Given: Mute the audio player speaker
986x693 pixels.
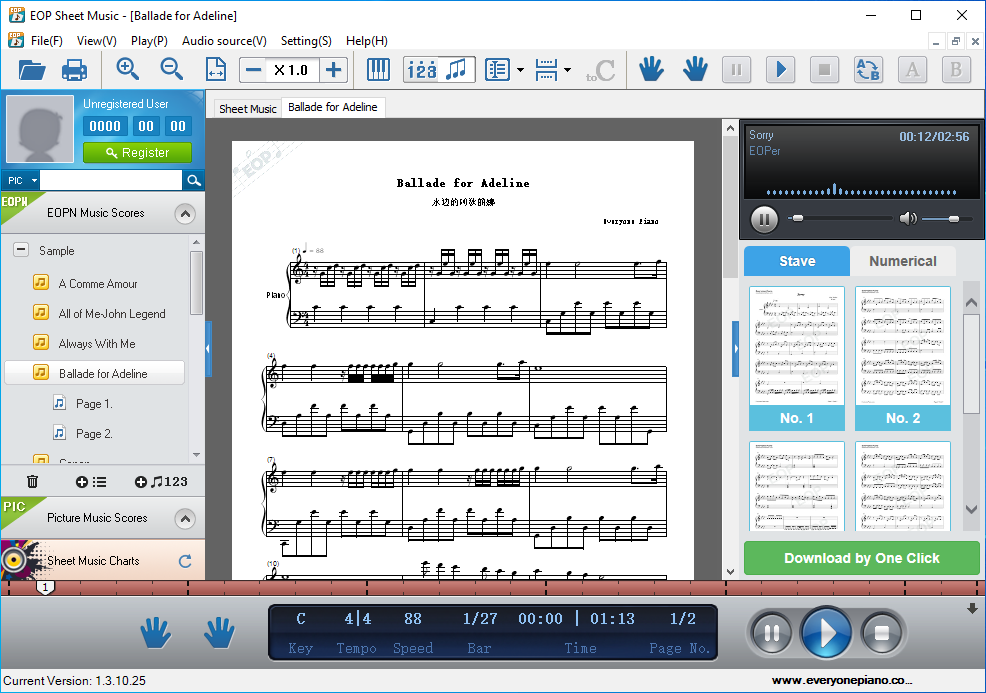Looking at the screenshot, I should point(907,218).
